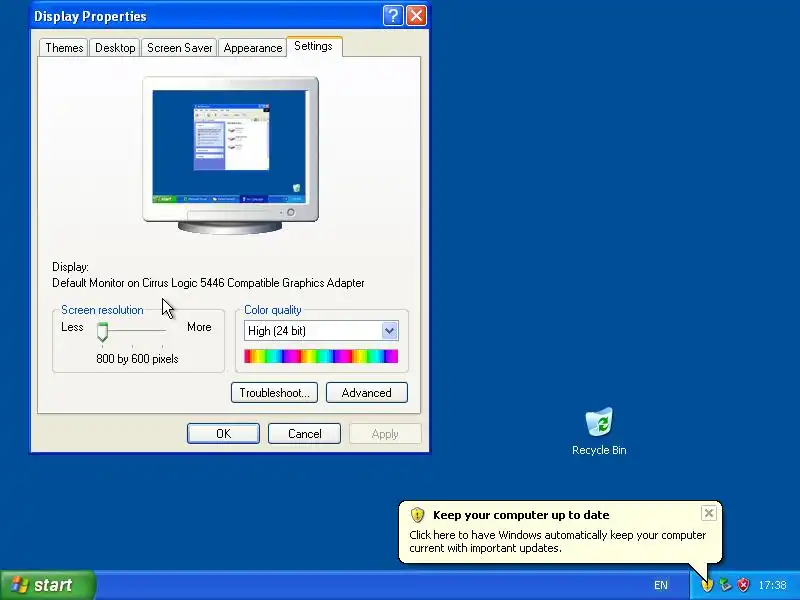Click the EN language indicator in taskbar

[x=661, y=585]
